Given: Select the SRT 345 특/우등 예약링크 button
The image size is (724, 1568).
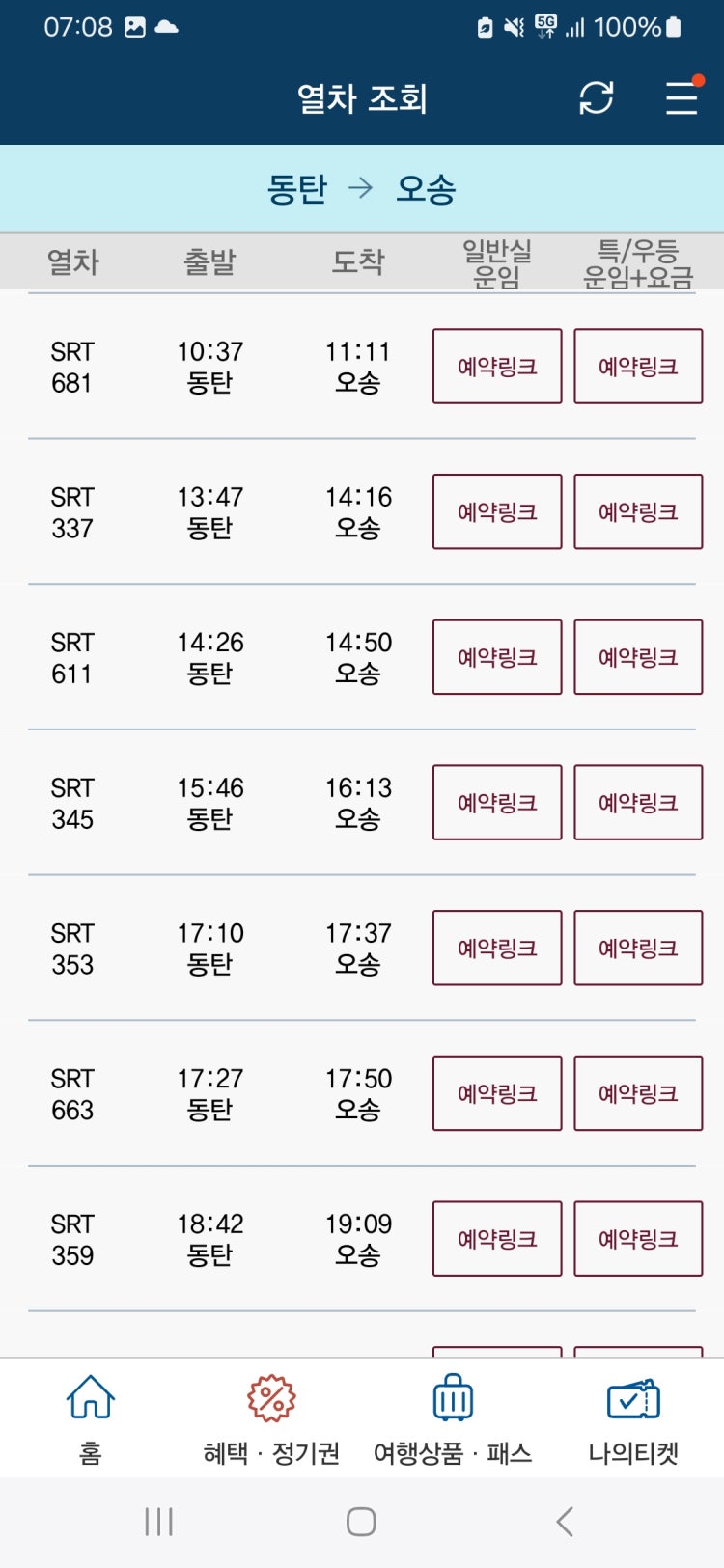Looking at the screenshot, I should click(x=638, y=803).
